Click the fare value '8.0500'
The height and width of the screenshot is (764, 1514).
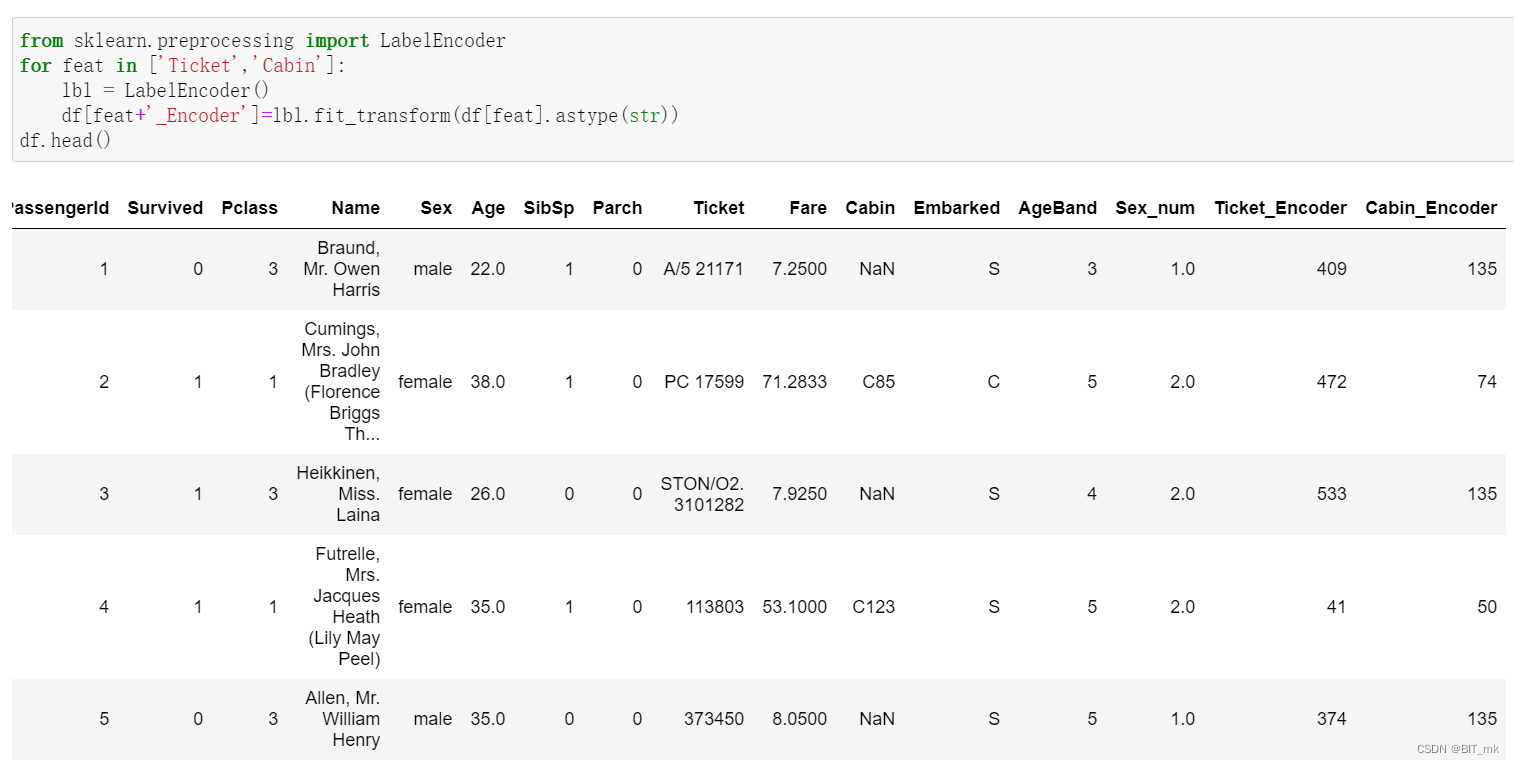800,719
